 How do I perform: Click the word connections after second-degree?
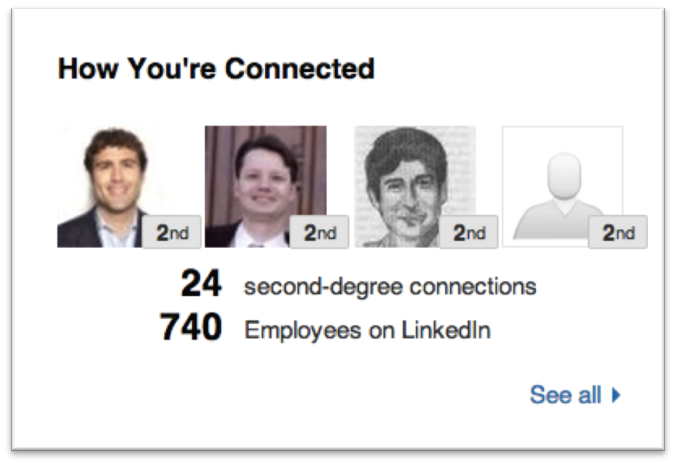[x=477, y=288]
